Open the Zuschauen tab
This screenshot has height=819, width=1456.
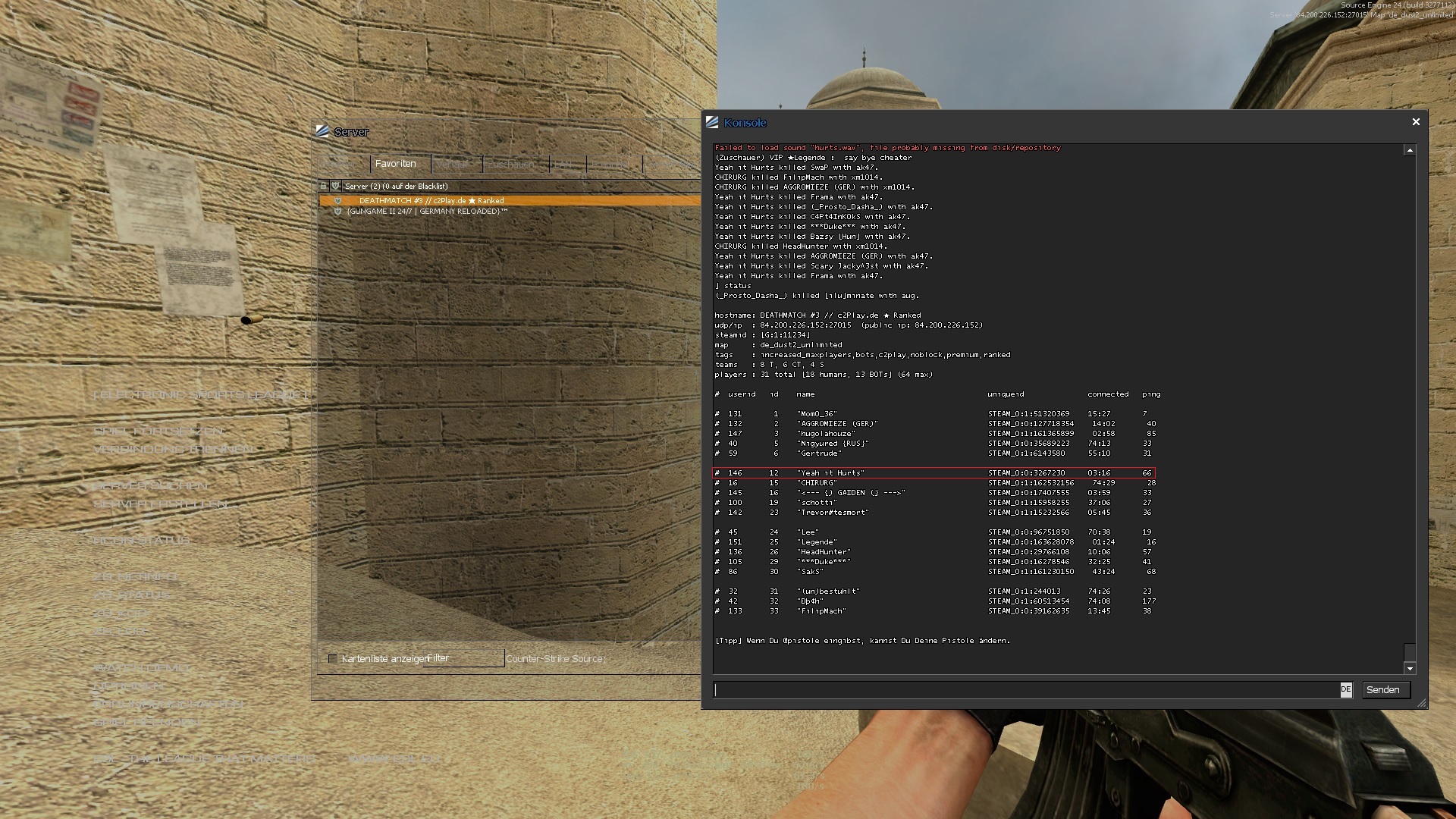pos(511,164)
